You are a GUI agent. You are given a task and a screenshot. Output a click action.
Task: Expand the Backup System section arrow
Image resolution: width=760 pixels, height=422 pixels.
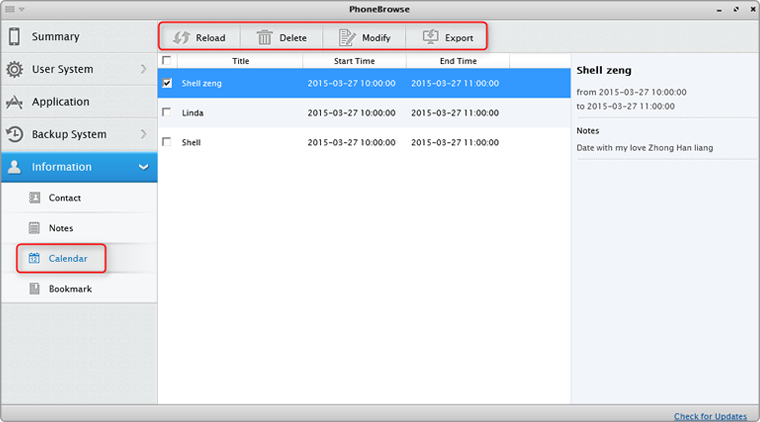(x=143, y=134)
